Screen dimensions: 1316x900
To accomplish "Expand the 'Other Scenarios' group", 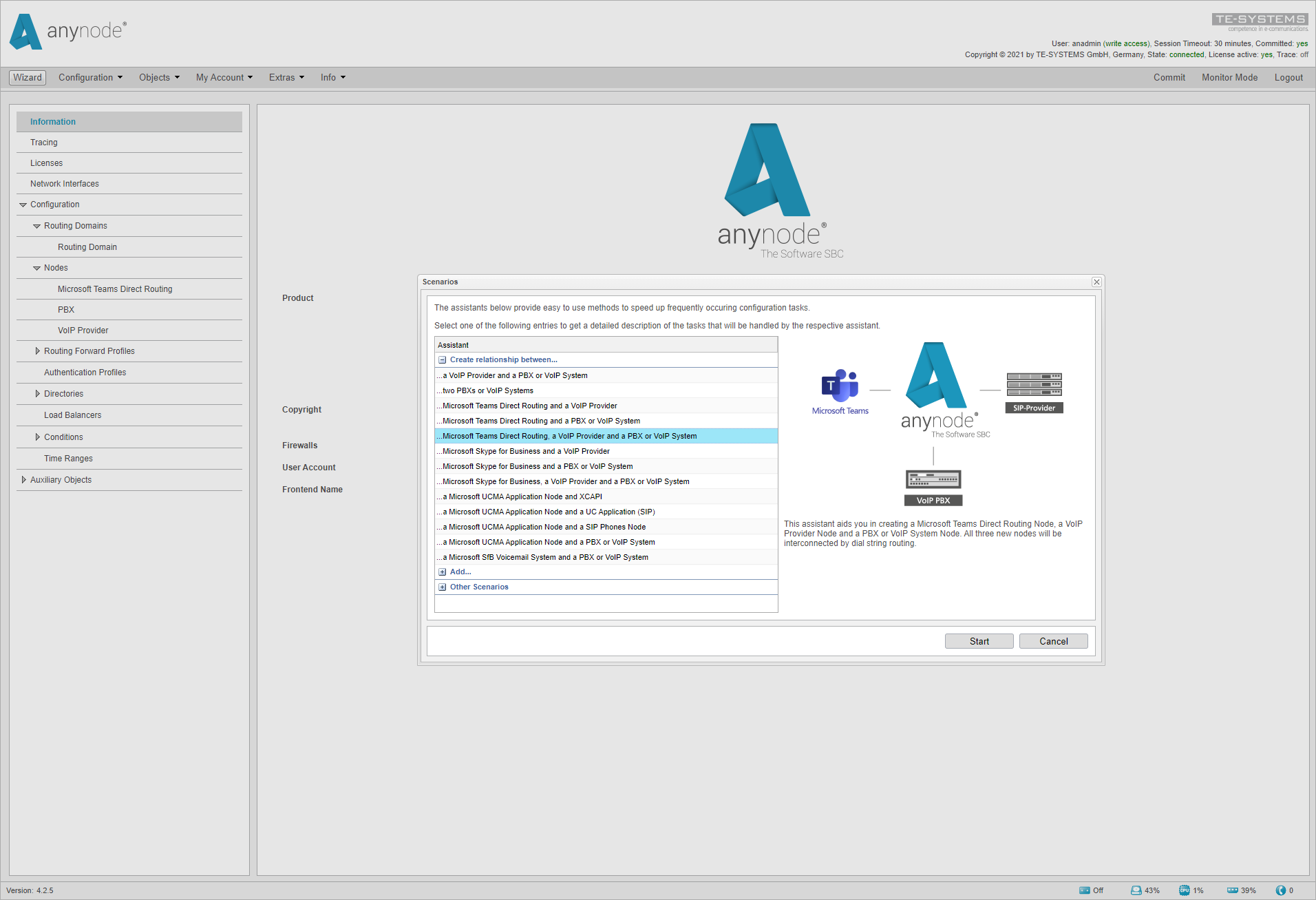I will pos(443,587).
